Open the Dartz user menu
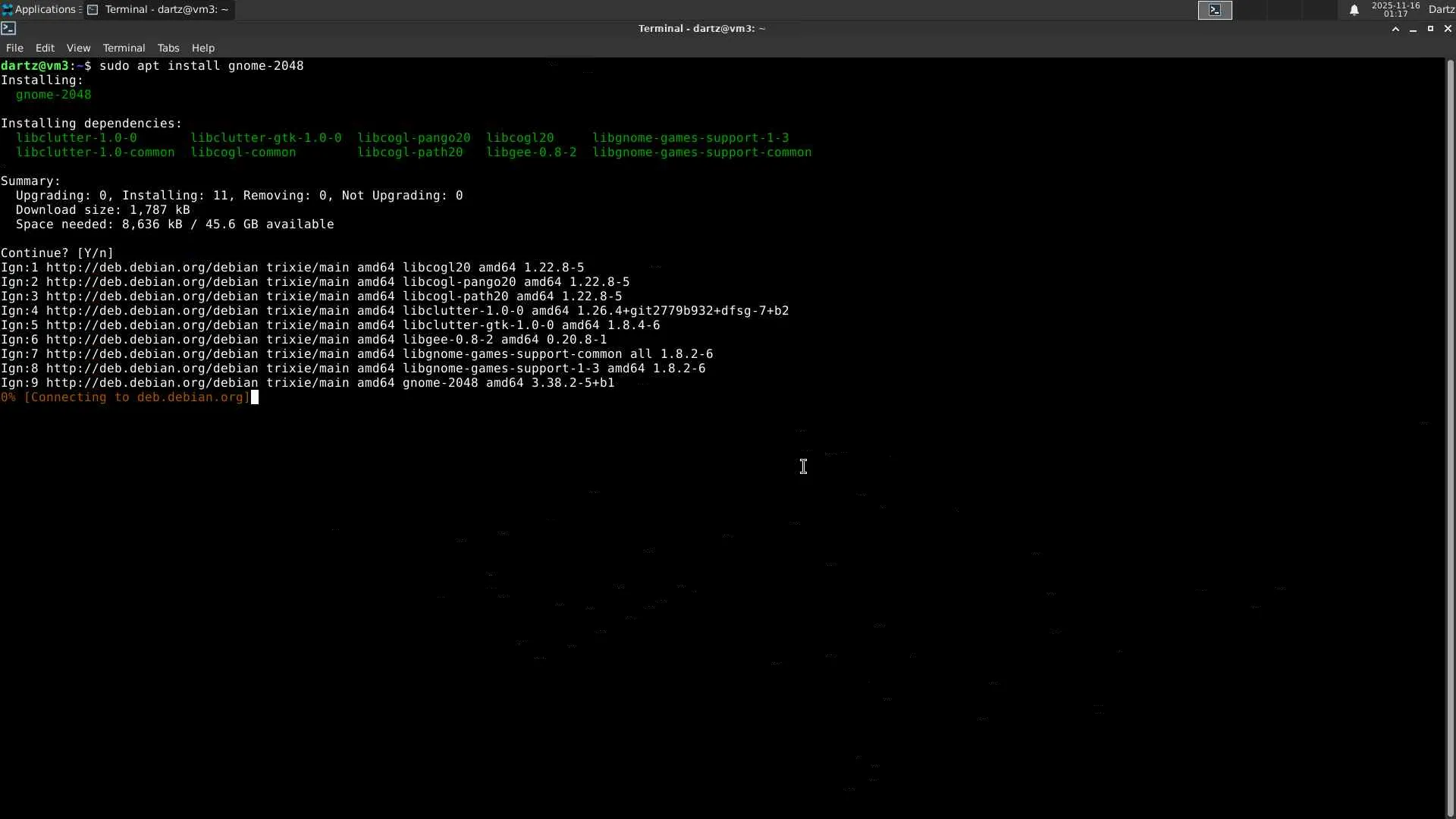This screenshot has height=819, width=1456. (x=1441, y=9)
